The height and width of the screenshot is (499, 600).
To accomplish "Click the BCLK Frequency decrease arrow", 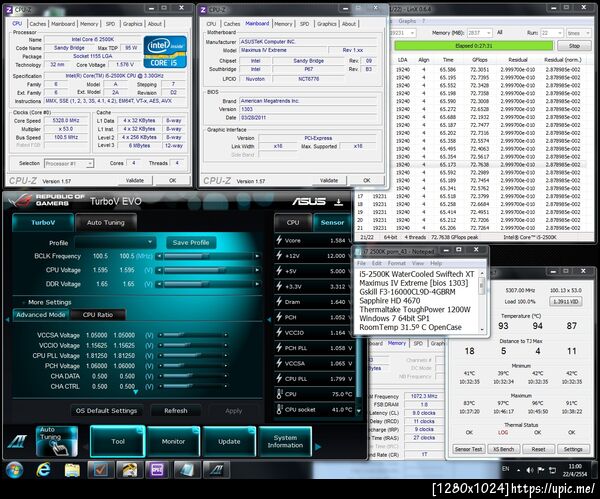I will point(159,256).
